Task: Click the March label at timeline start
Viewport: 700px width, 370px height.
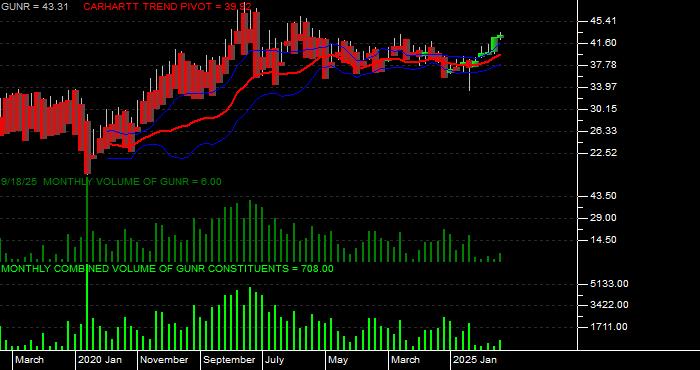Action: pyautogui.click(x=30, y=360)
